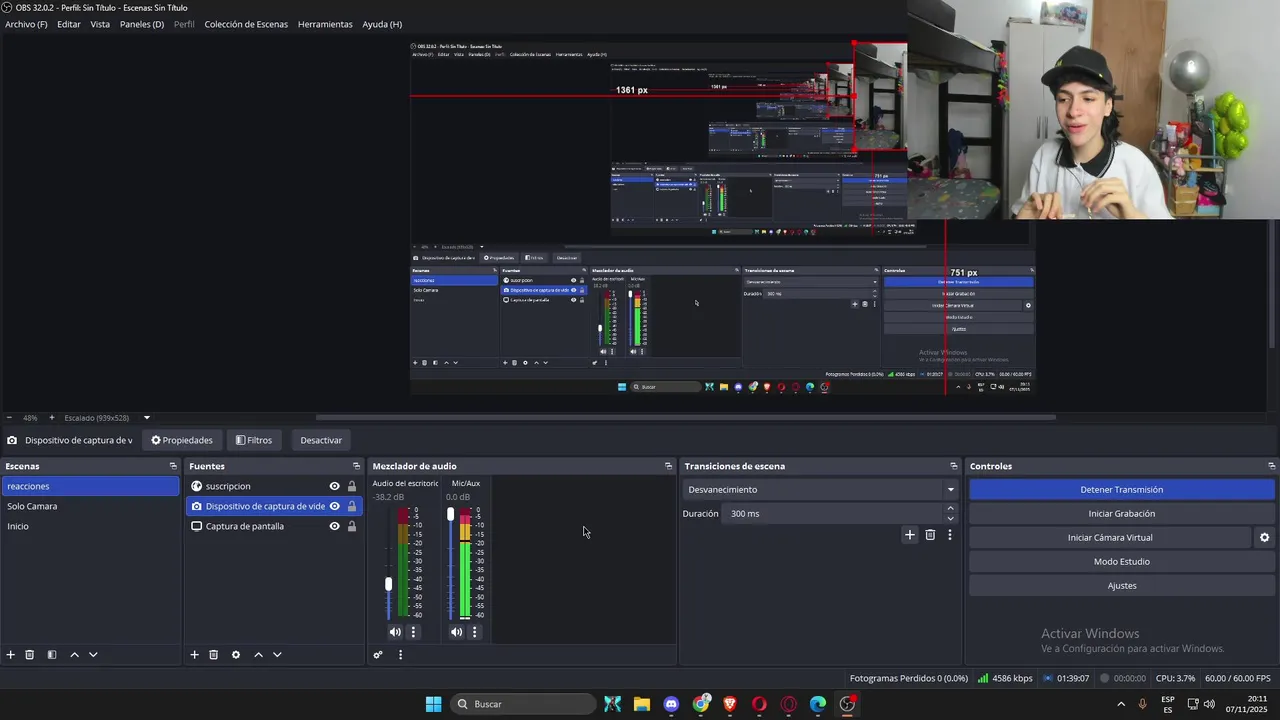Click the preview horizontal scrollbar

pyautogui.click(x=685, y=418)
